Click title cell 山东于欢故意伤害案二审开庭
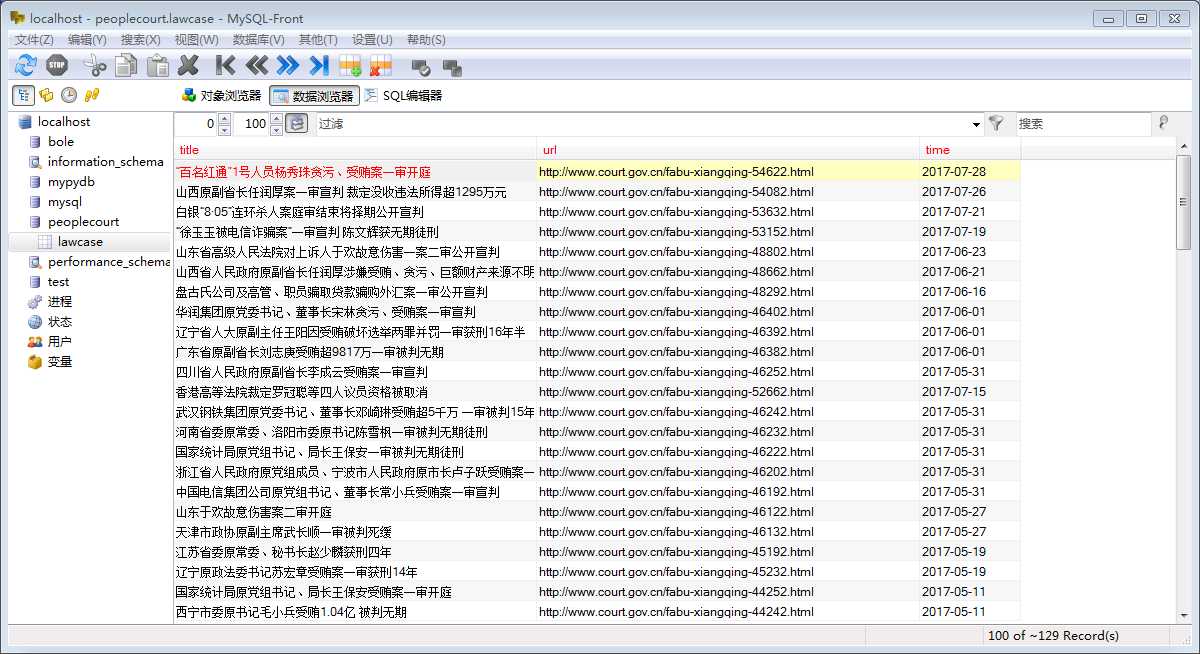The height and width of the screenshot is (654, 1200). point(355,512)
